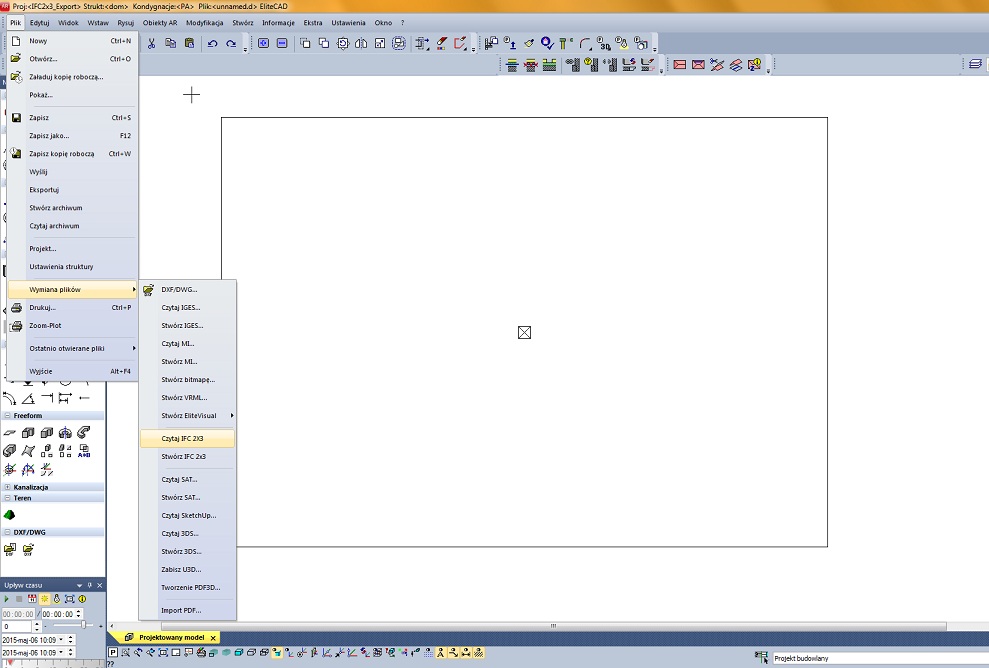The height and width of the screenshot is (668, 989).
Task: Click Tworzenie PDF3D... entry
Action: [188, 587]
